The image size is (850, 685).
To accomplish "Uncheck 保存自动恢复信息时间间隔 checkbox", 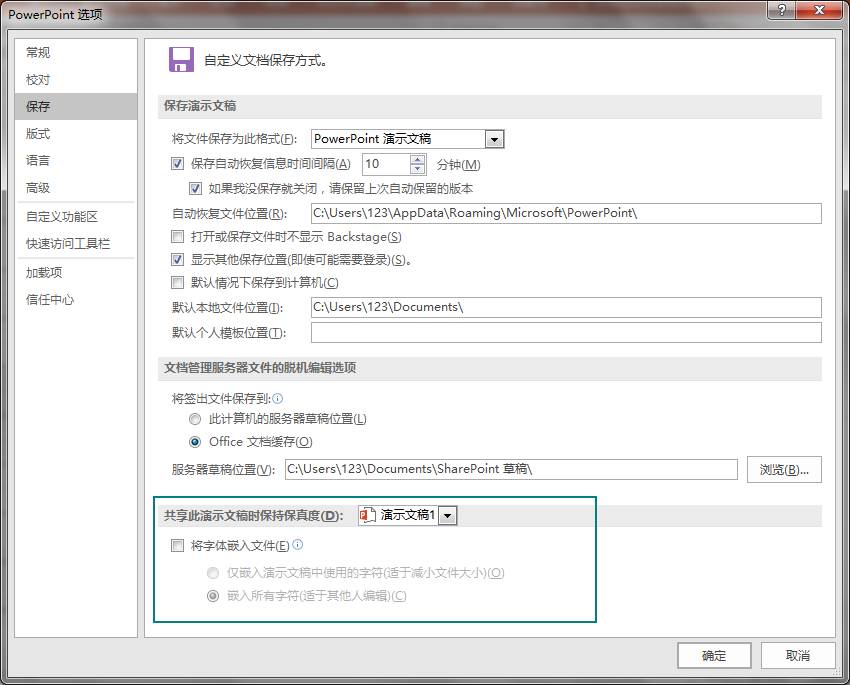I will click(177, 164).
